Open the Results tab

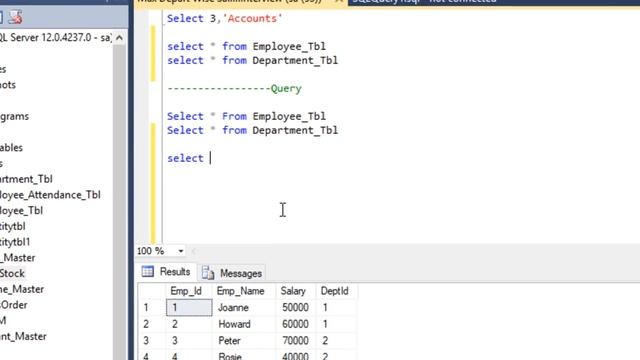(166, 272)
